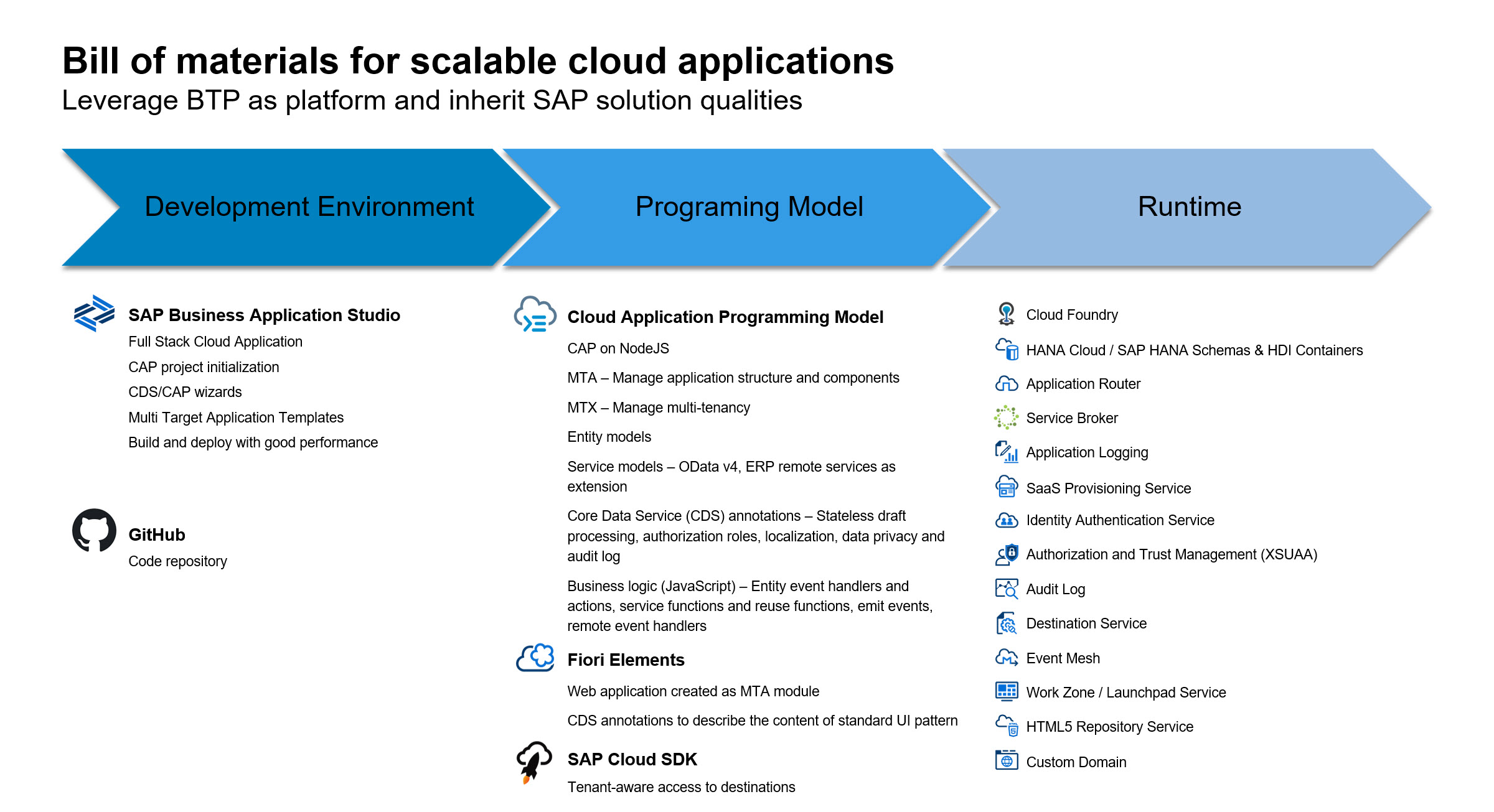Click the Identity Authentication Service icon
The image size is (1494, 812).
click(x=1007, y=520)
